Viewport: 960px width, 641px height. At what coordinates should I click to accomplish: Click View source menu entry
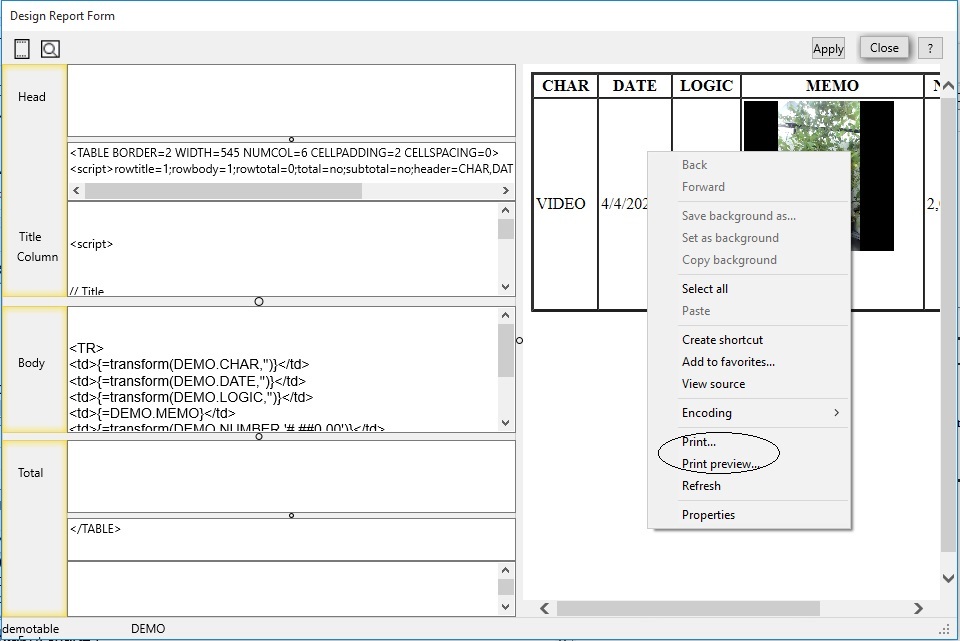[713, 384]
